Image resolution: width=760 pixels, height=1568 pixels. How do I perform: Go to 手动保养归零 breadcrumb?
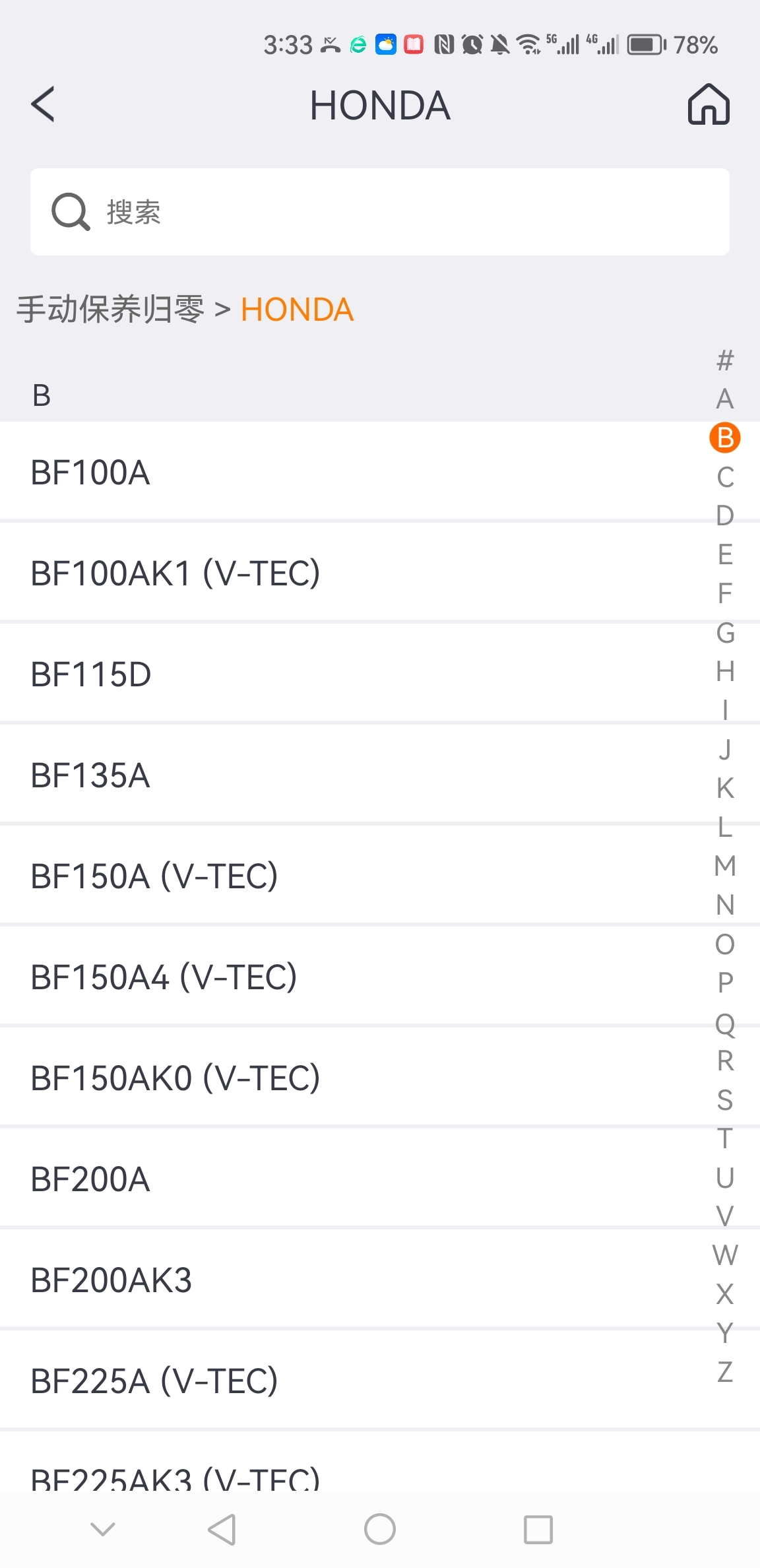tap(111, 310)
